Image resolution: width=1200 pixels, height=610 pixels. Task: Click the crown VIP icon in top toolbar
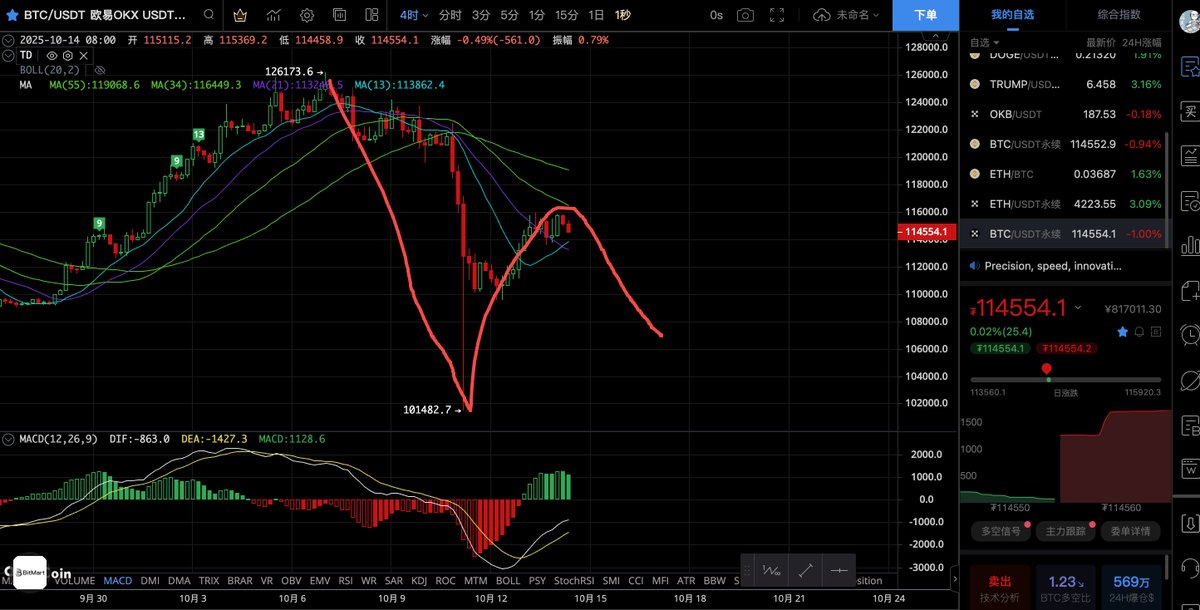click(x=240, y=16)
